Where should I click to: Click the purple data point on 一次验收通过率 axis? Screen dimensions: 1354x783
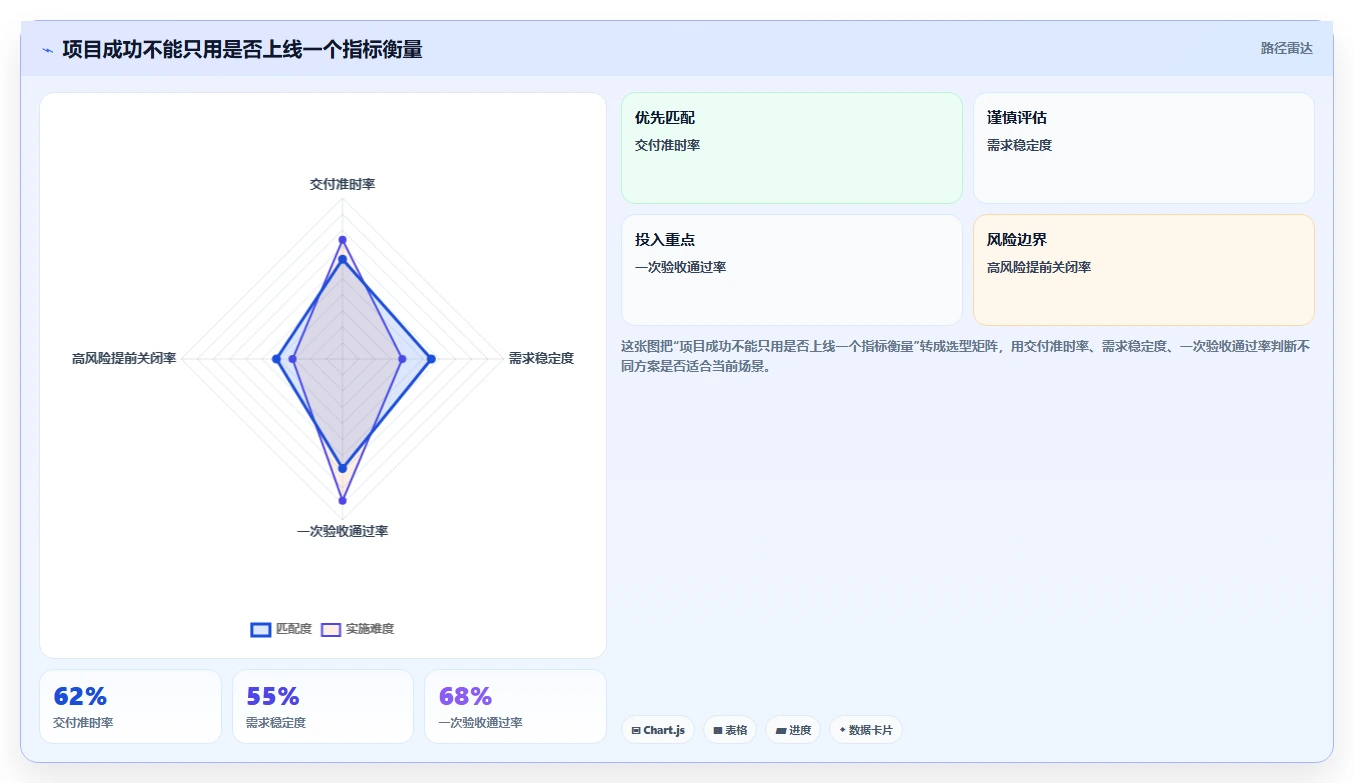[x=342, y=500]
